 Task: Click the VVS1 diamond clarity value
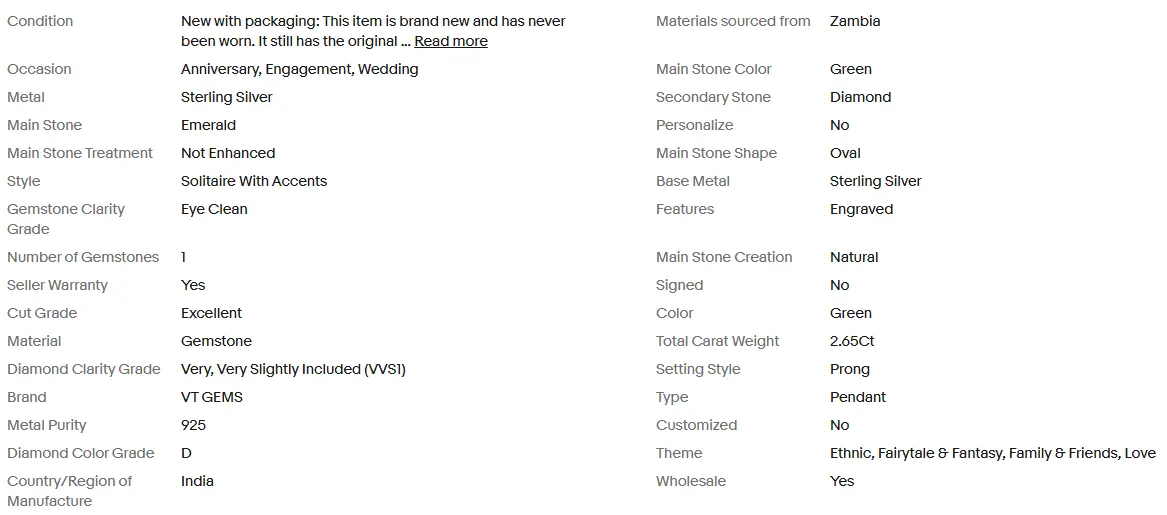point(293,369)
